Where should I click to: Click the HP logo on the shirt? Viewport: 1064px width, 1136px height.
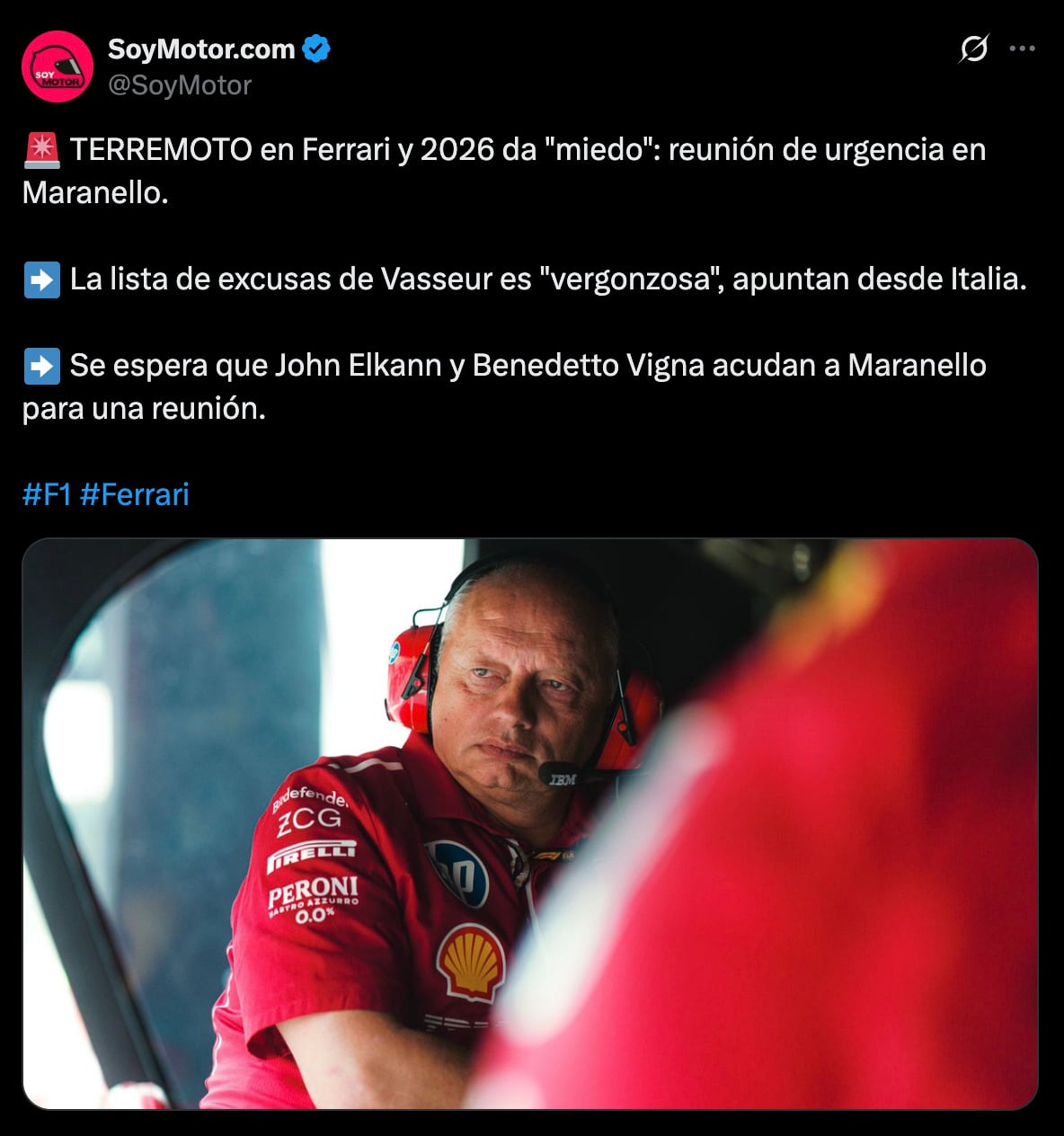click(x=457, y=874)
